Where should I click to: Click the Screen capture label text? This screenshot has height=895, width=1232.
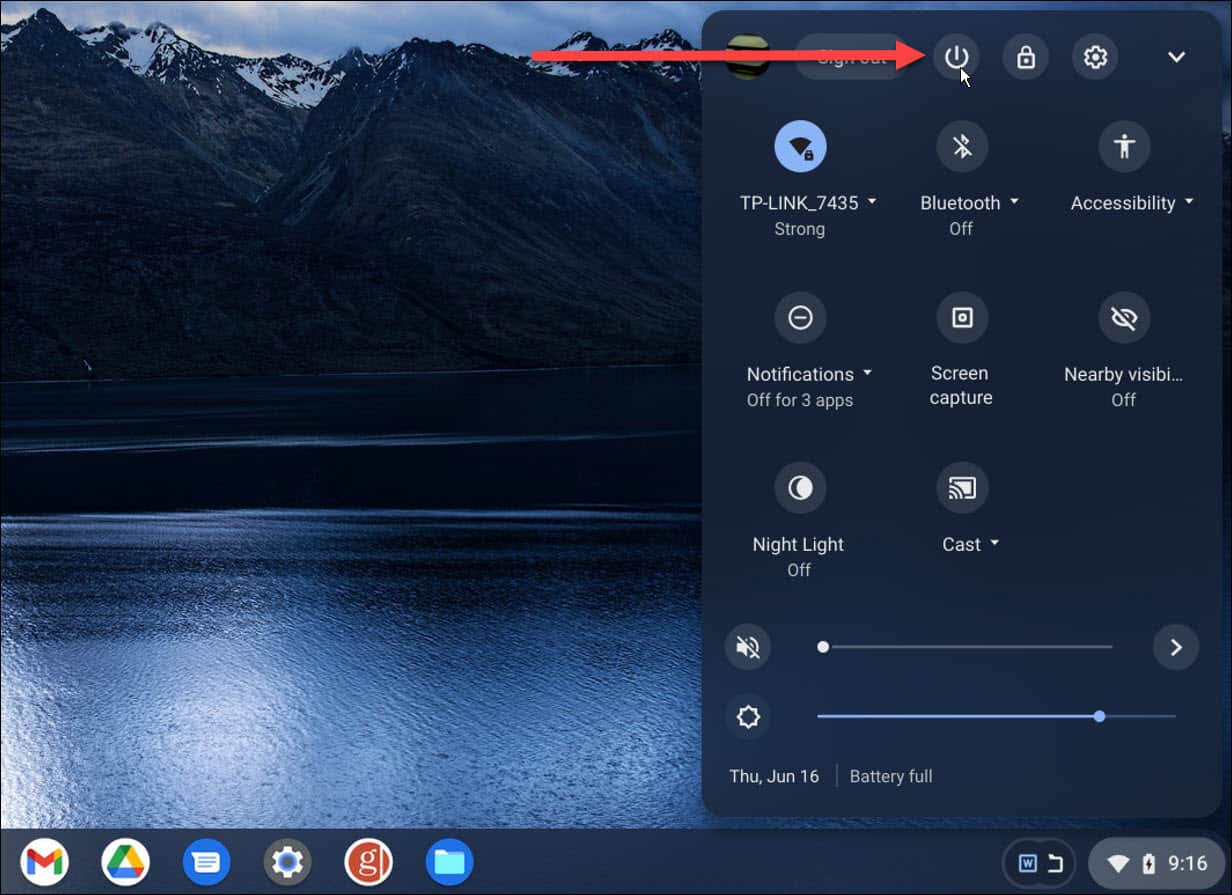pyautogui.click(x=961, y=385)
